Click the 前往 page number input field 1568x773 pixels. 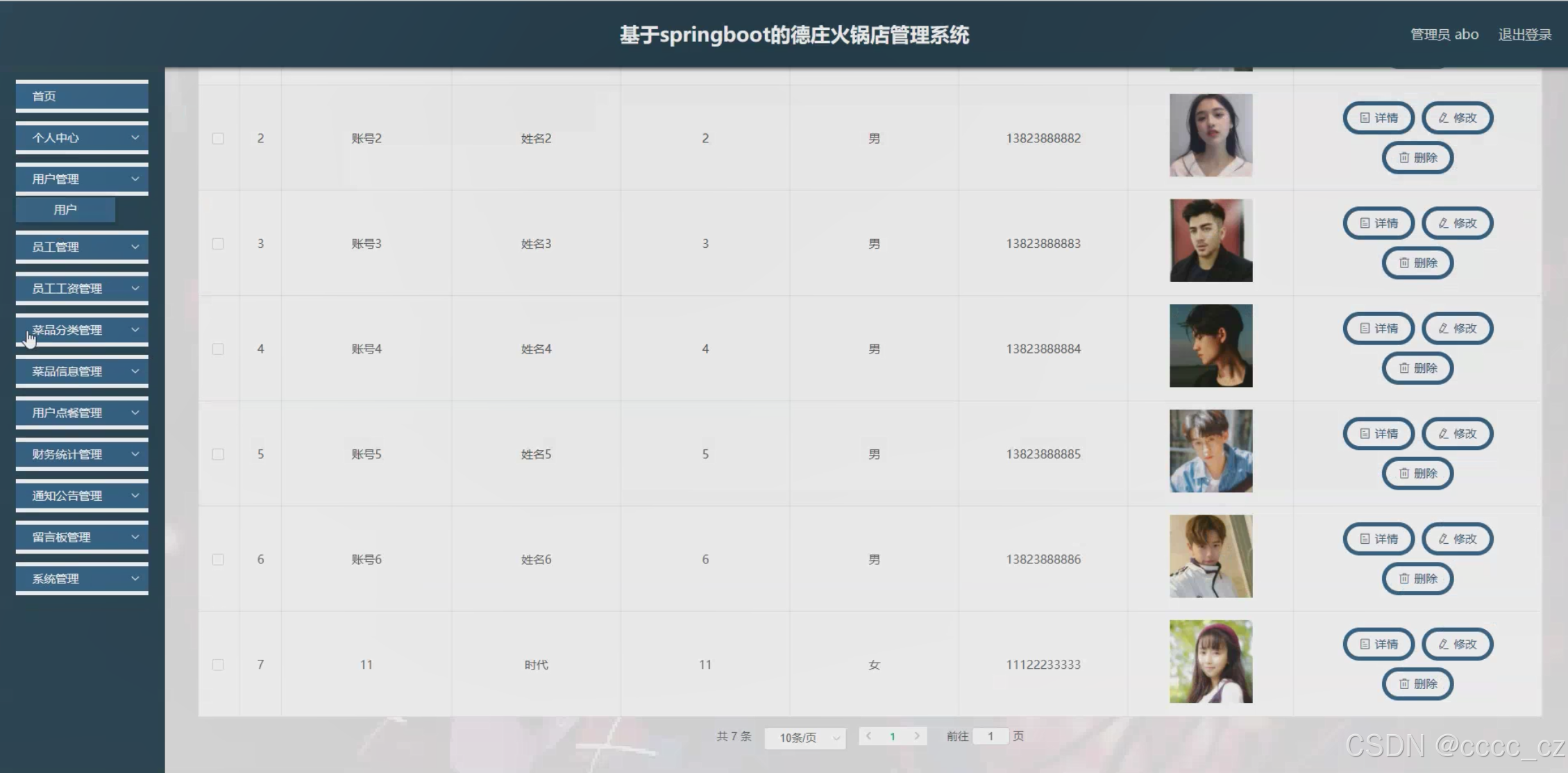990,736
